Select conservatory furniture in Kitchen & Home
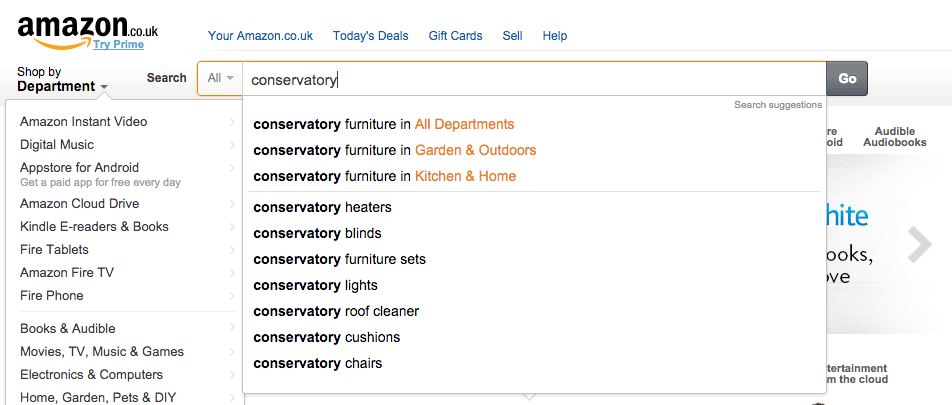This screenshot has width=952, height=405. coord(384,176)
